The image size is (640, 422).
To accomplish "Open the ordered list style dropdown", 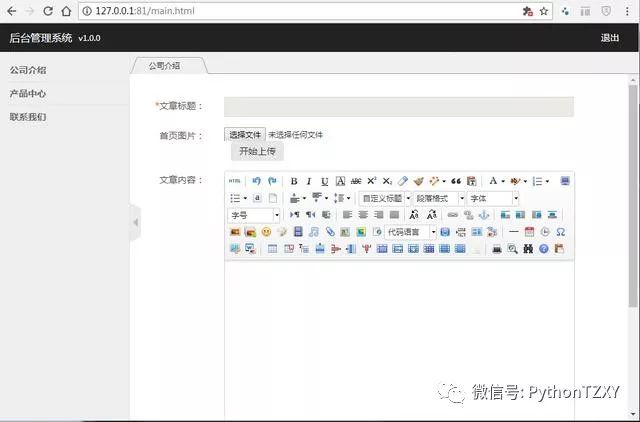I will pyautogui.click(x=547, y=181).
